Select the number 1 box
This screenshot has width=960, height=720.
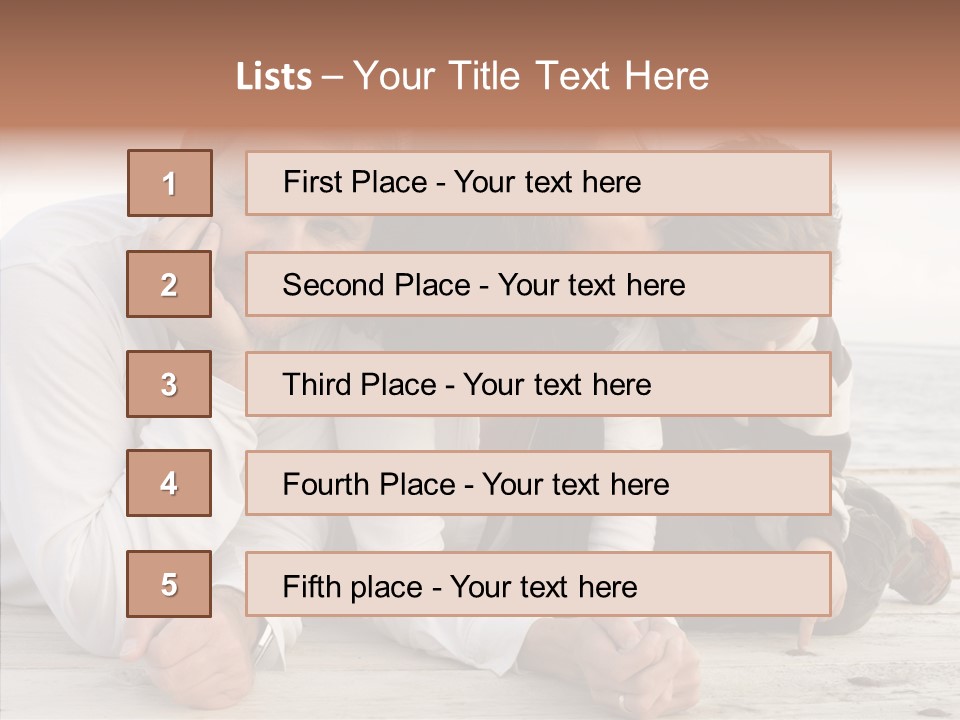[170, 183]
